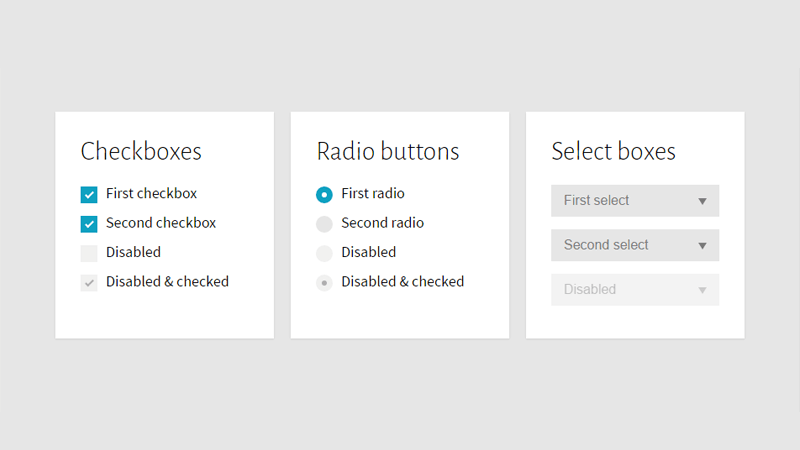Click the First checkbox text label
The width and height of the screenshot is (800, 450).
click(151, 194)
